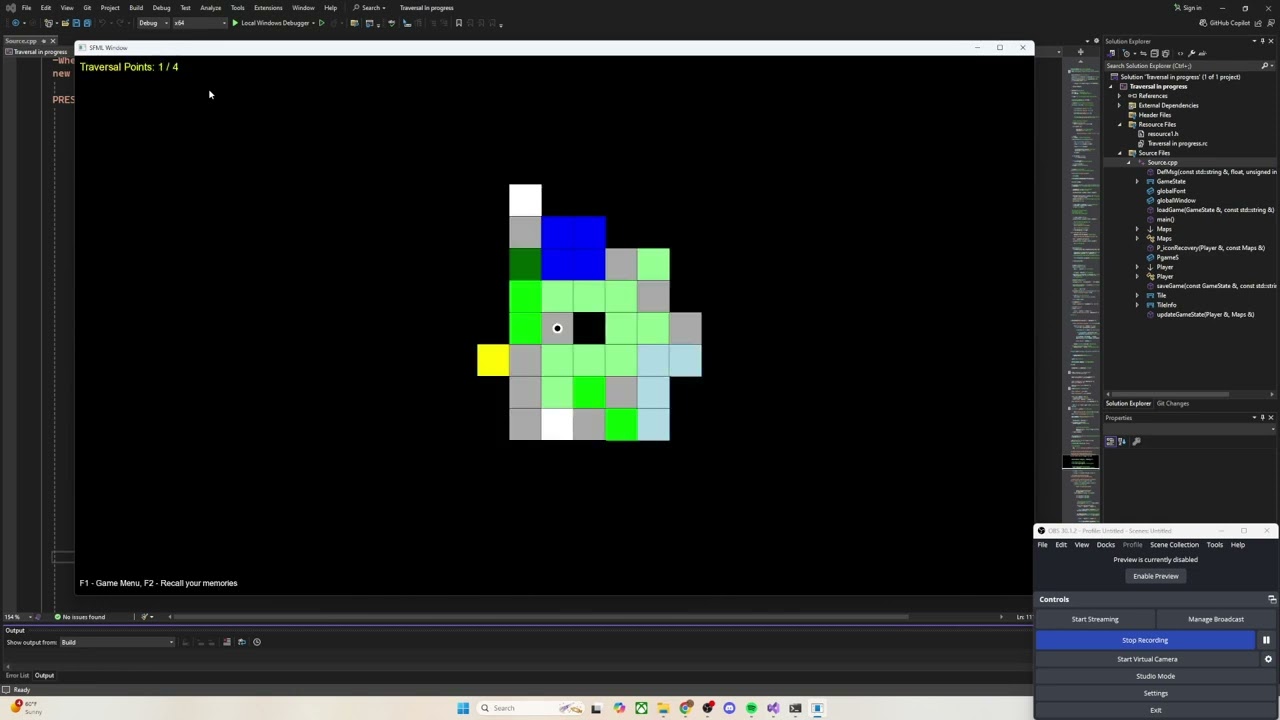Expand the References node
Screen dimensions: 1280x720
[x=1120, y=96]
